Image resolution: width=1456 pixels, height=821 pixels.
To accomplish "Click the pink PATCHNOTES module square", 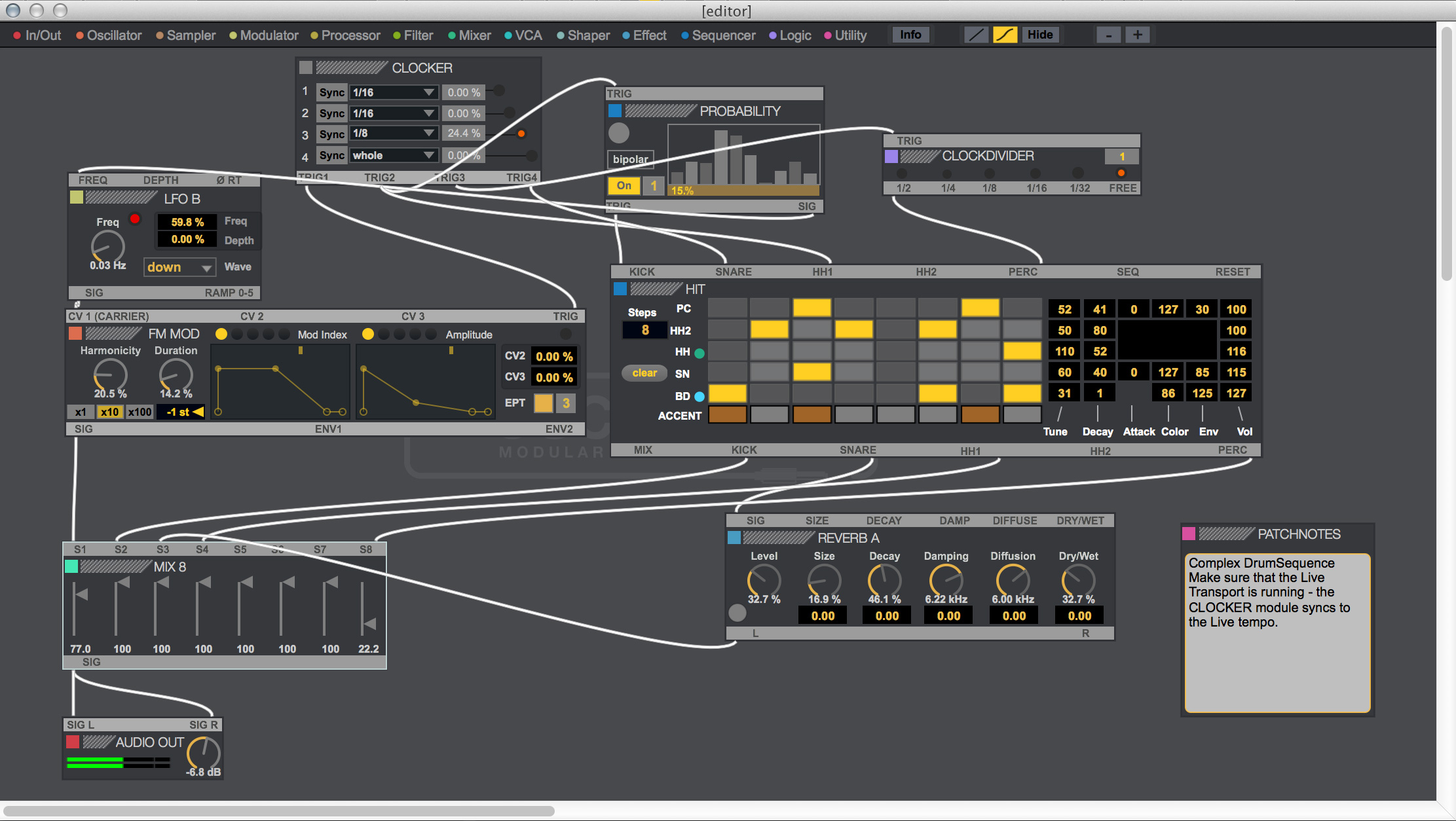I will click(x=1189, y=534).
